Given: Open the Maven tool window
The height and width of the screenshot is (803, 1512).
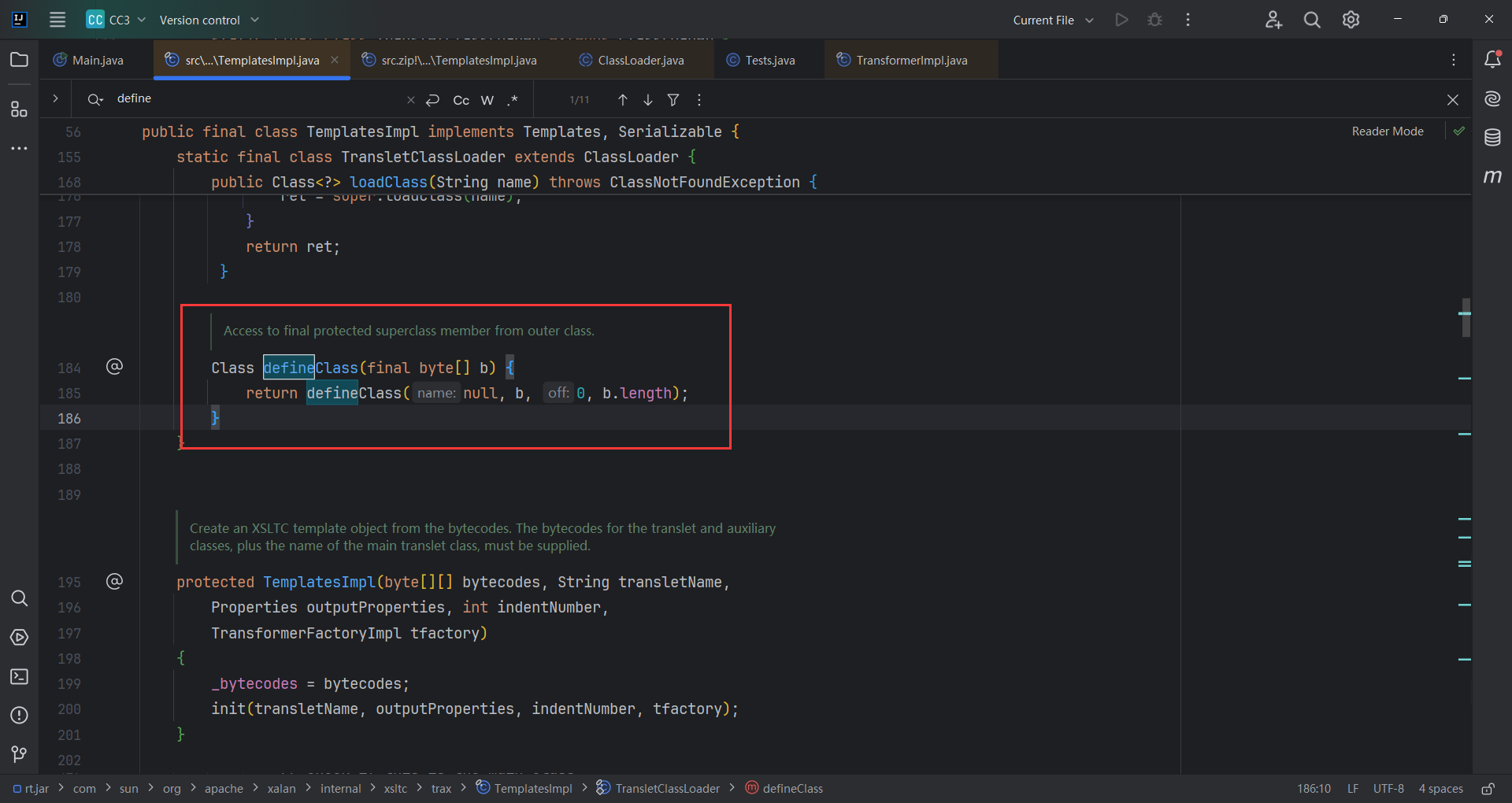Looking at the screenshot, I should 1492,176.
